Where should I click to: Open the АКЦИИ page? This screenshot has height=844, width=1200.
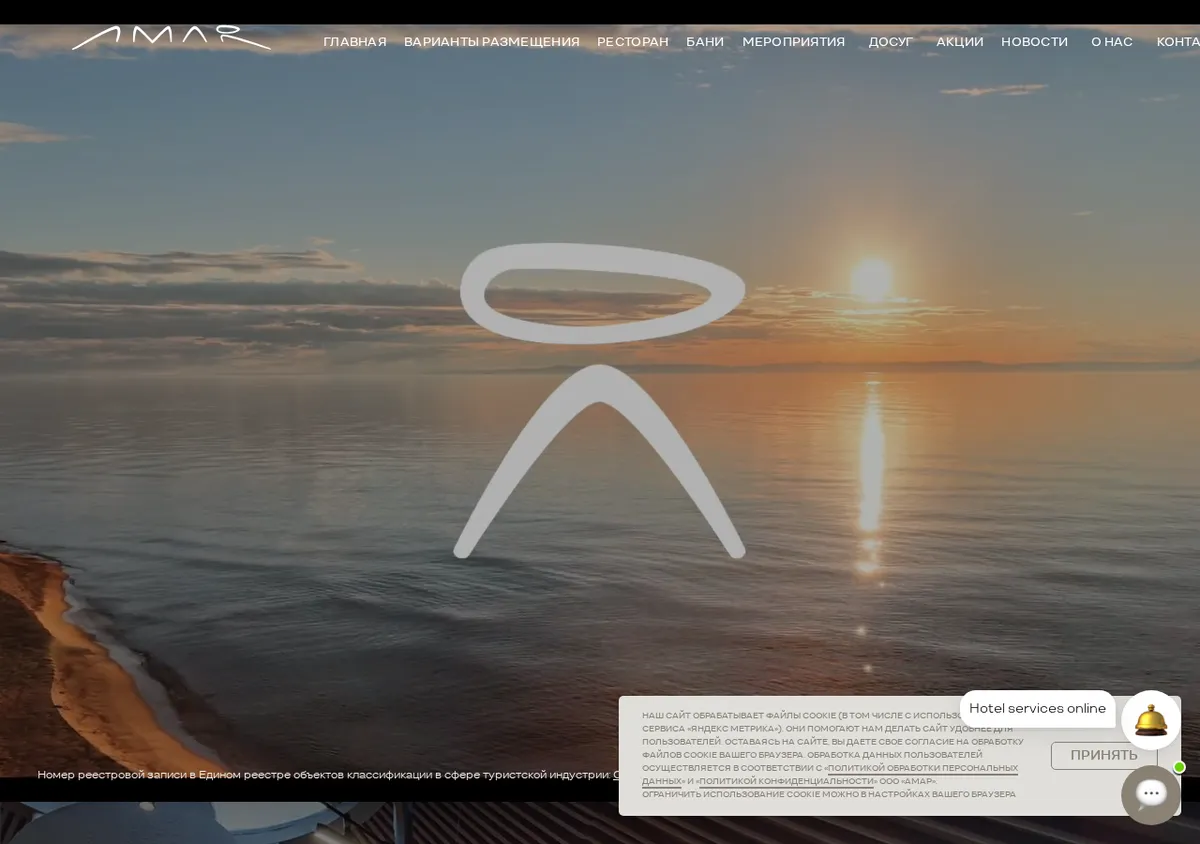[960, 42]
